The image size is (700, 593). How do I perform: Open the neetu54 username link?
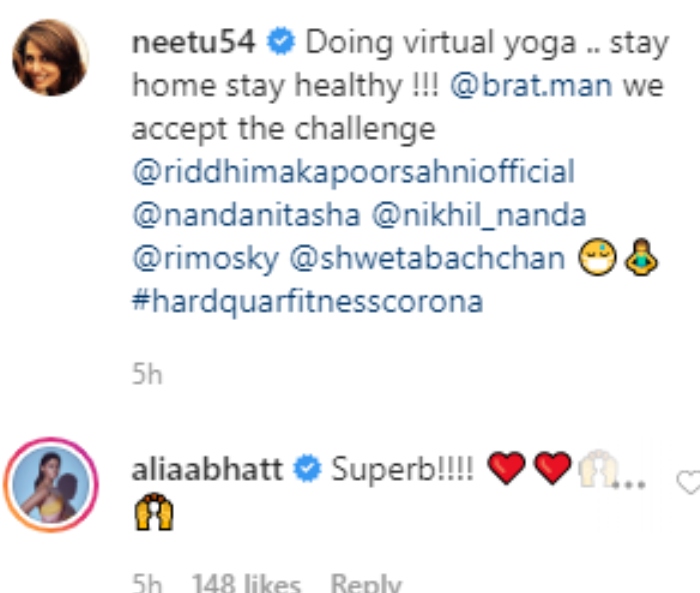coord(194,43)
